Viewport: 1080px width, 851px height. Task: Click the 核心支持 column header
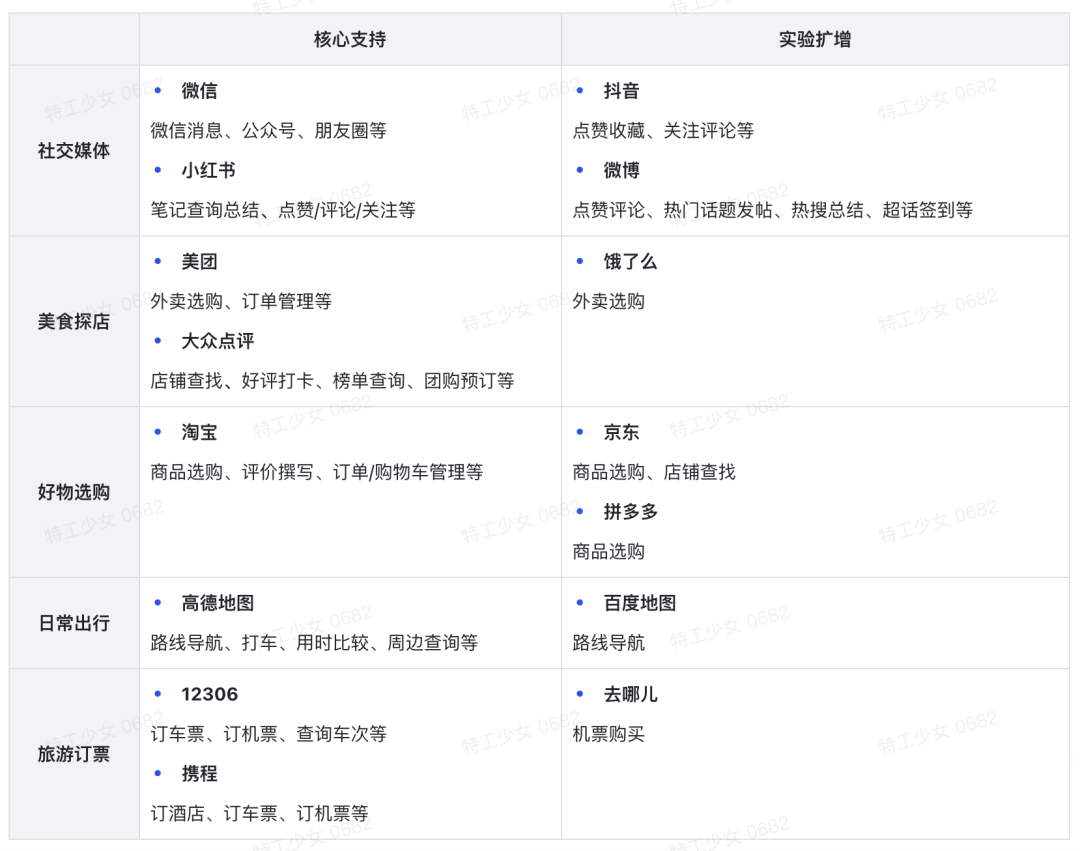click(x=350, y=39)
